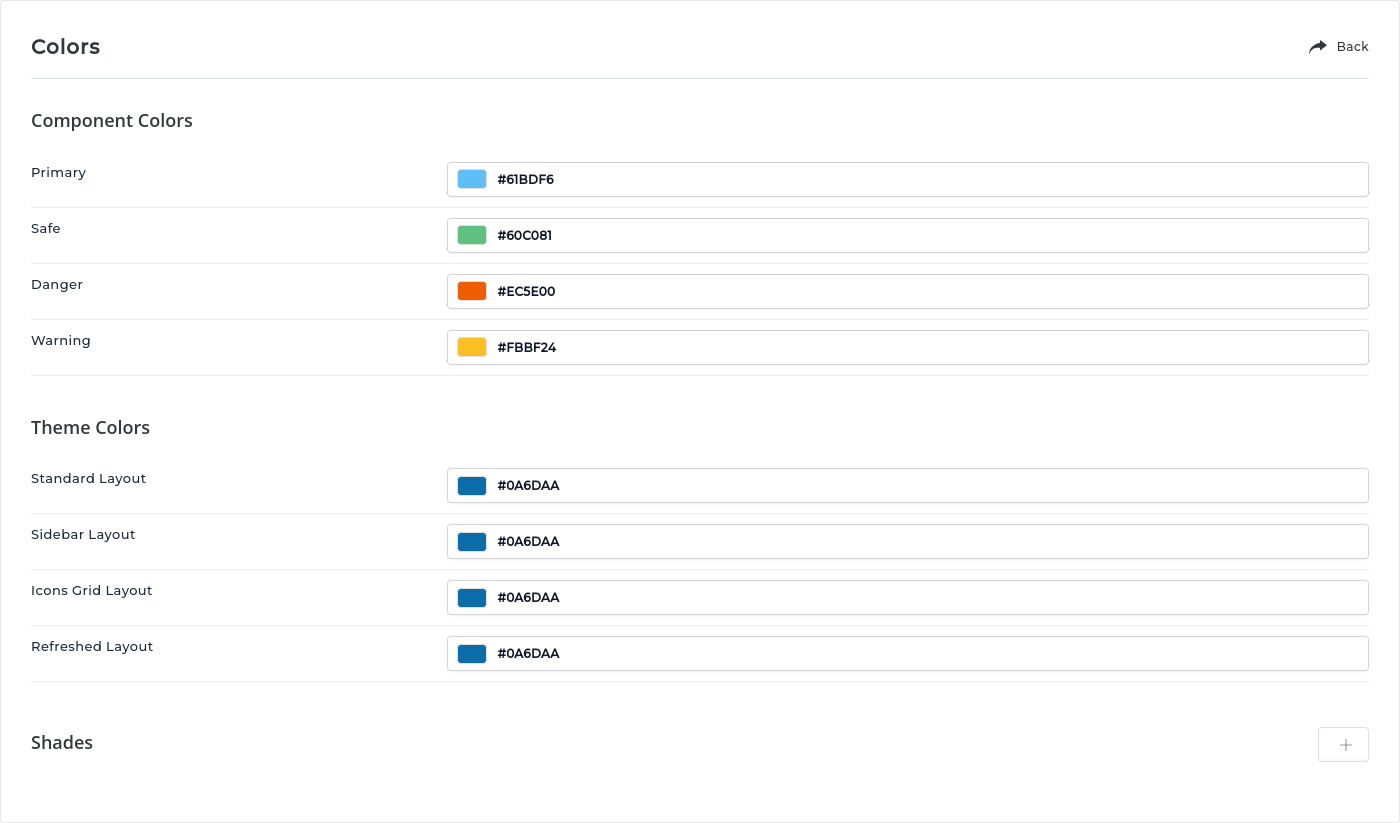Add a new shade with plus button
The width and height of the screenshot is (1400, 823).
click(1343, 745)
